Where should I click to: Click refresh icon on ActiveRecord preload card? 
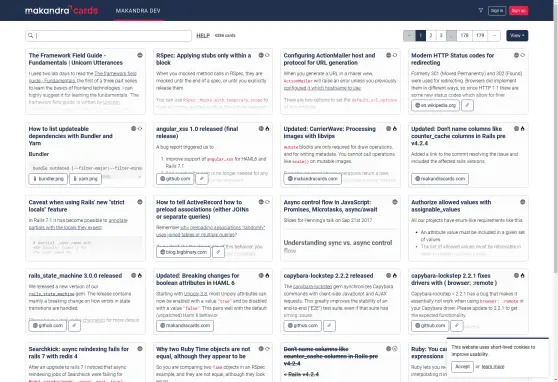coord(267,202)
